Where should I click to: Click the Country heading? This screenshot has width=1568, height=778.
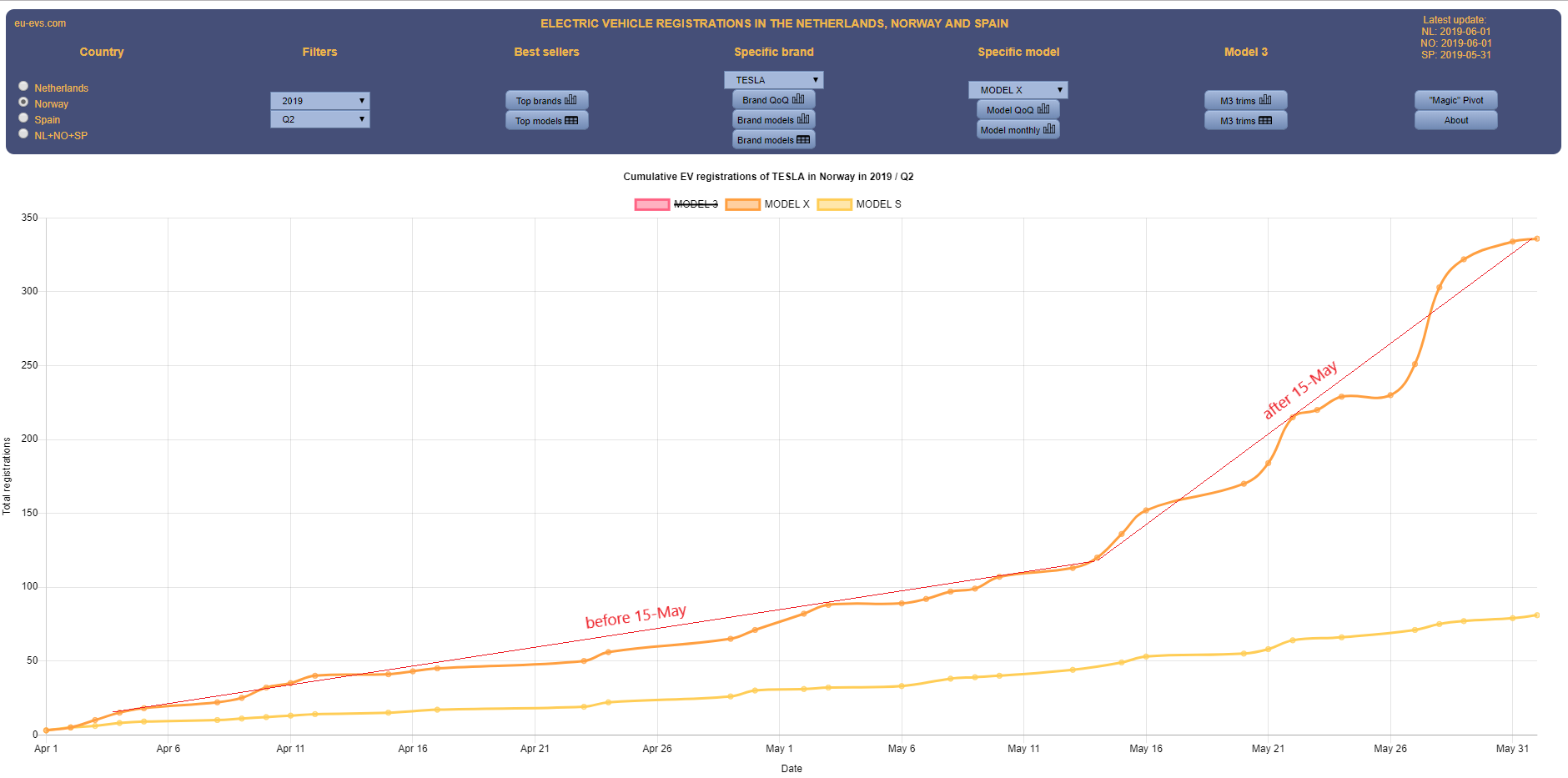coord(102,52)
